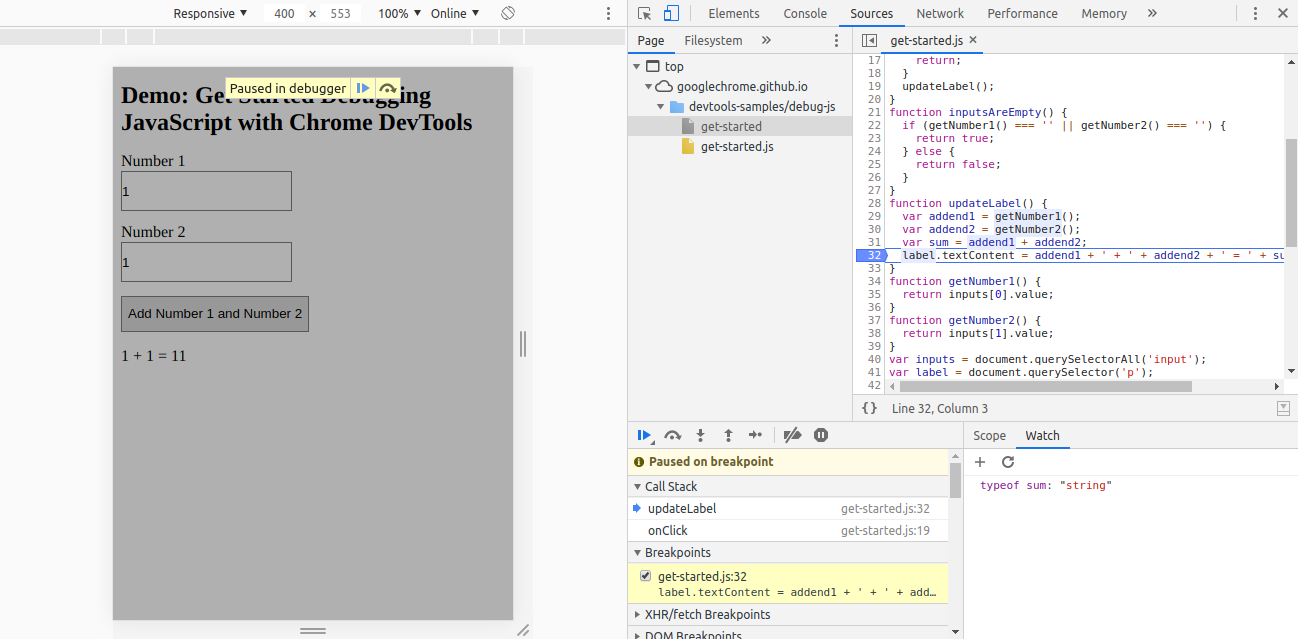1298x639 pixels.
Task: Open the Responsive device dropdown
Action: [209, 13]
